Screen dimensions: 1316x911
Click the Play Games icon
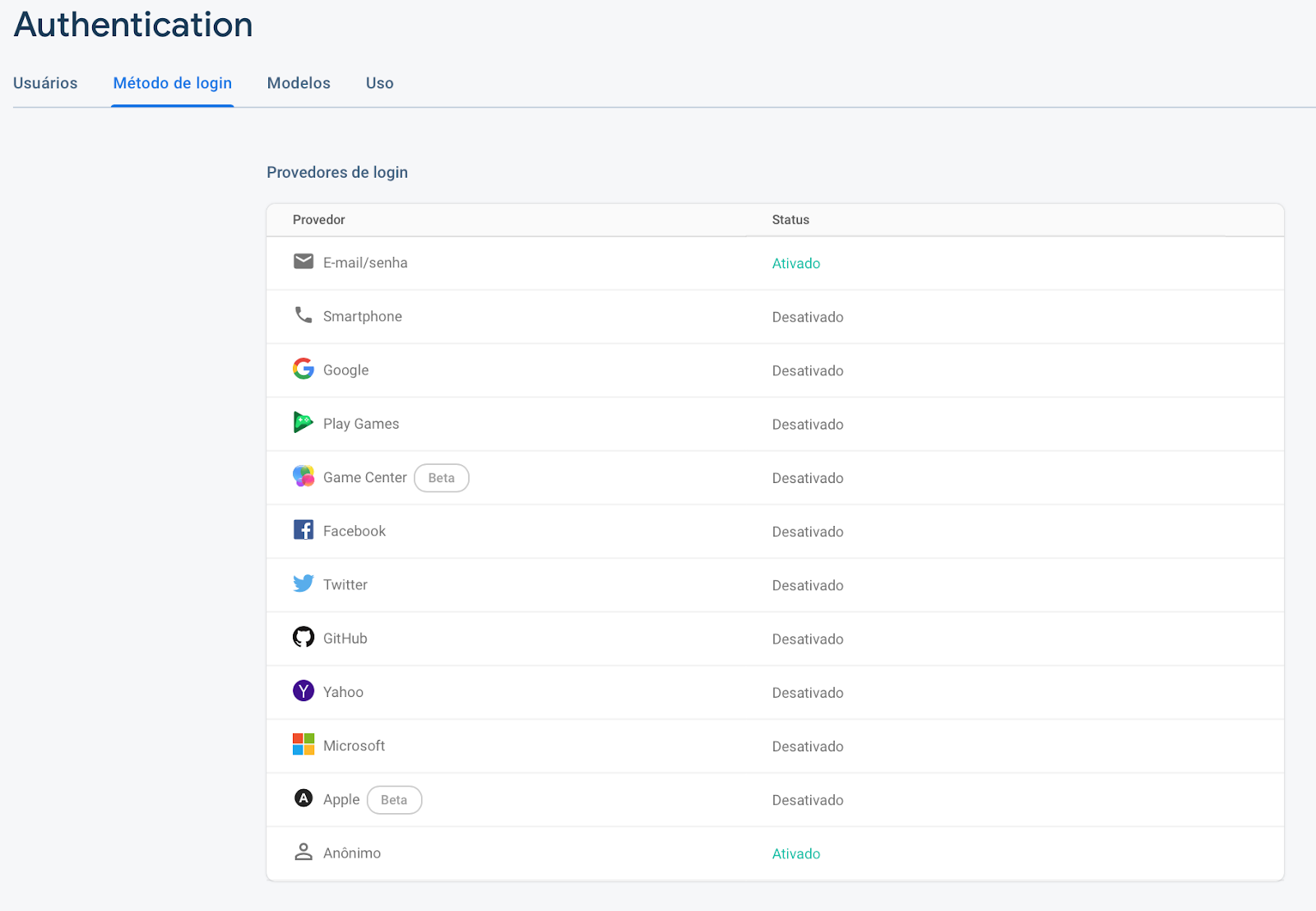(x=304, y=422)
